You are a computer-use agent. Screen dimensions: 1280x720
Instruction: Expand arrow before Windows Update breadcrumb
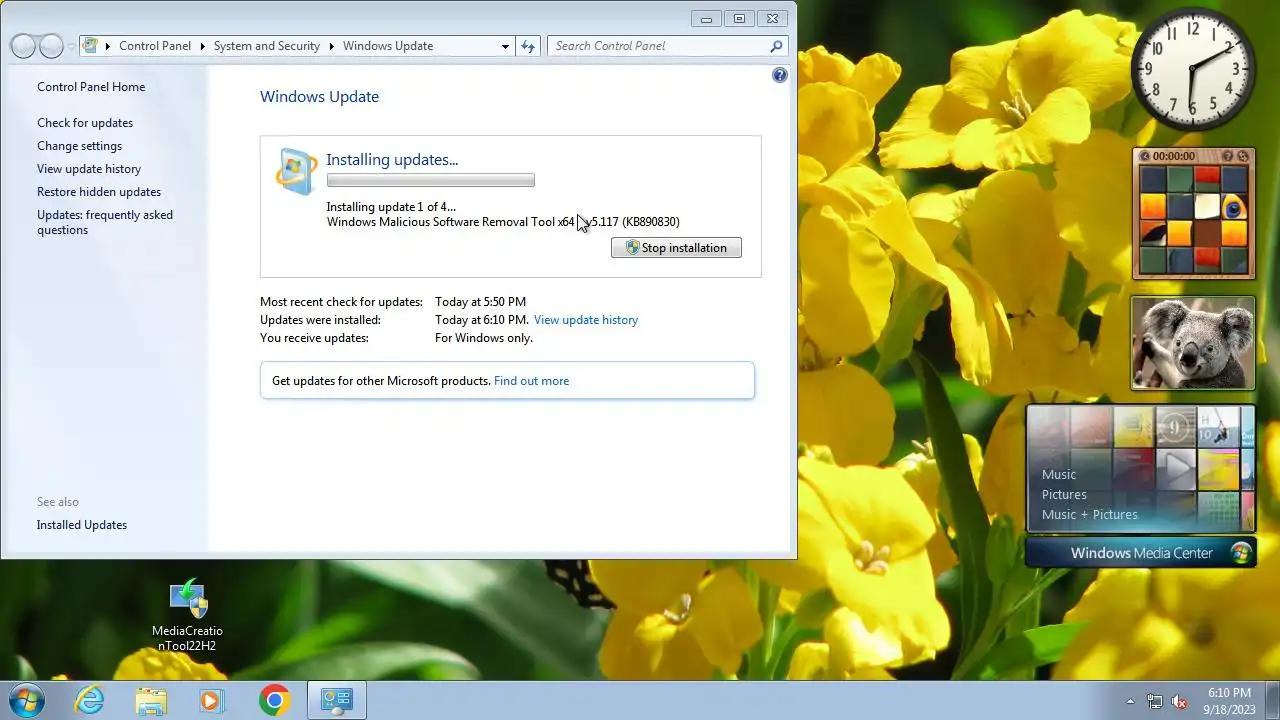[331, 46]
